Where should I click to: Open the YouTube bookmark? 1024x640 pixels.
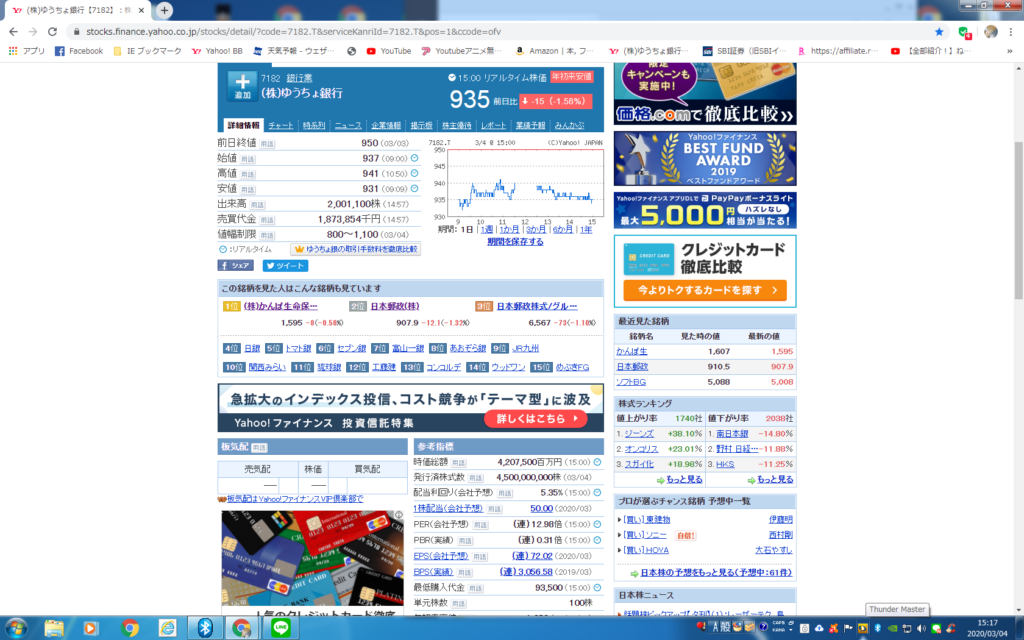tap(388, 51)
